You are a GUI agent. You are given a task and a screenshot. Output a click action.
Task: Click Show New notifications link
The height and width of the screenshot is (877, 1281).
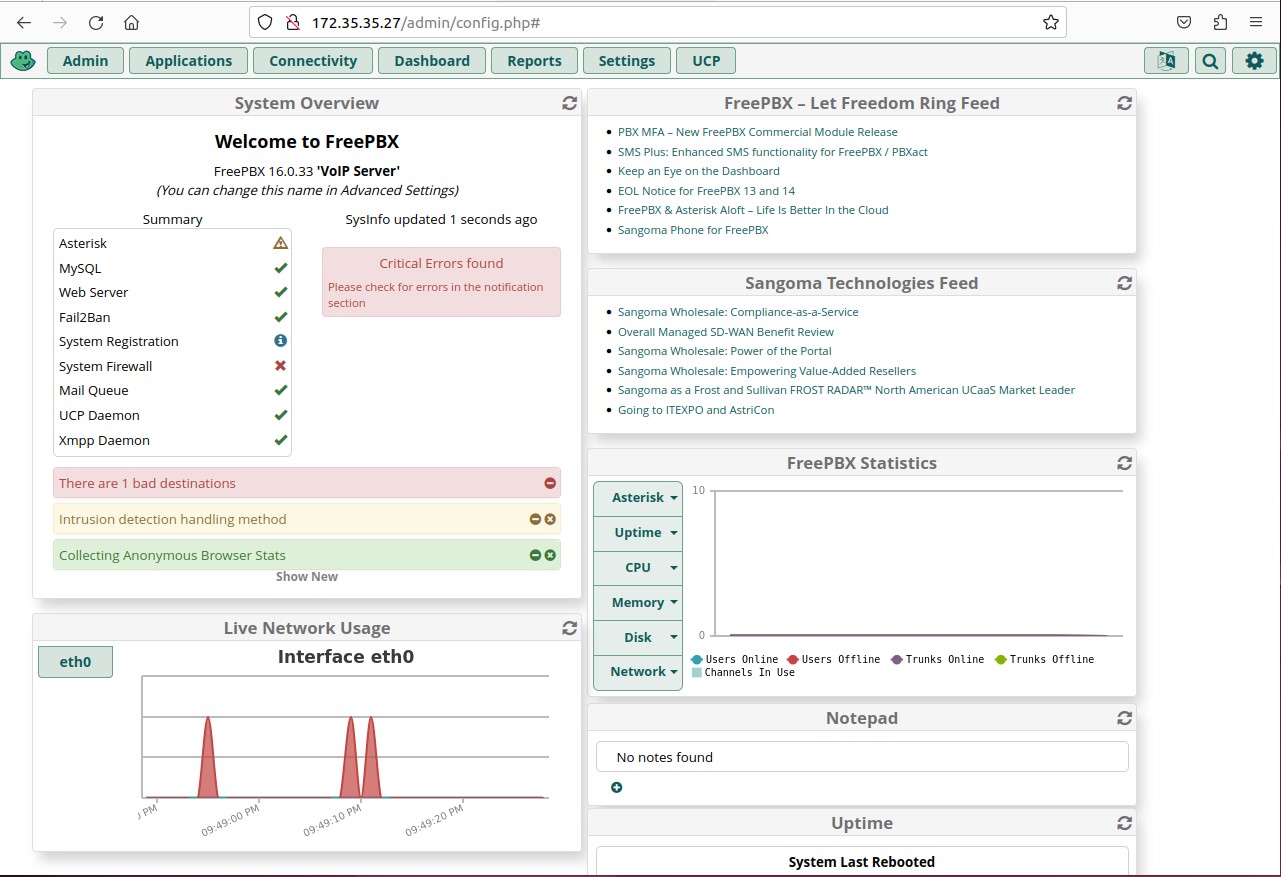click(307, 577)
